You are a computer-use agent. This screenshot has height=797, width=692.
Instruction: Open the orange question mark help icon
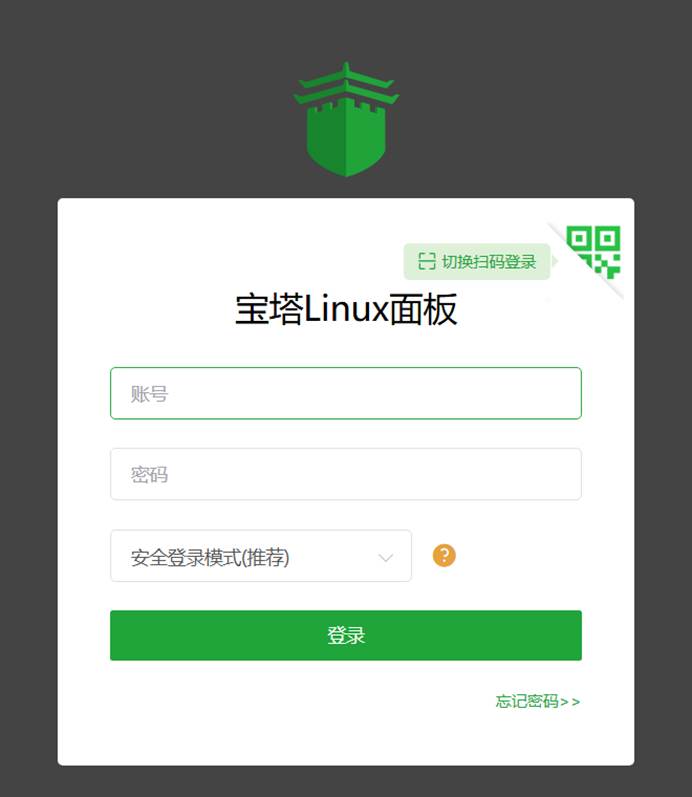[444, 555]
